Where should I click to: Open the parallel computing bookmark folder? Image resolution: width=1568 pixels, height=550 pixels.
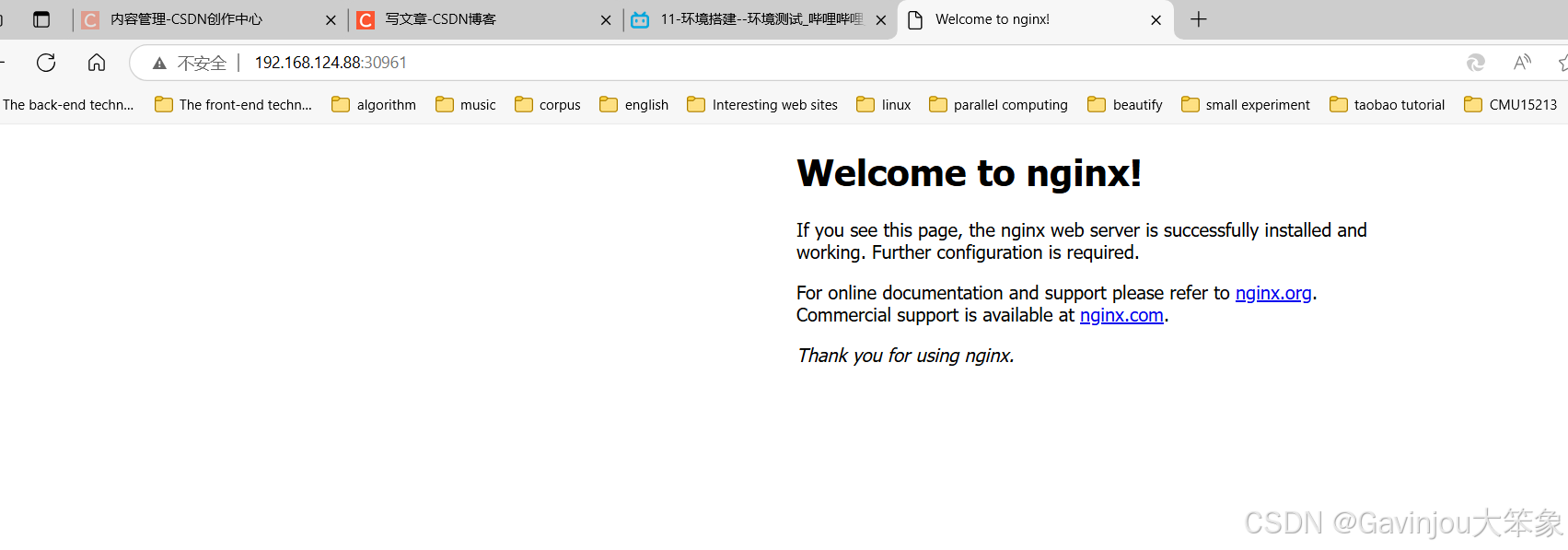point(998,105)
